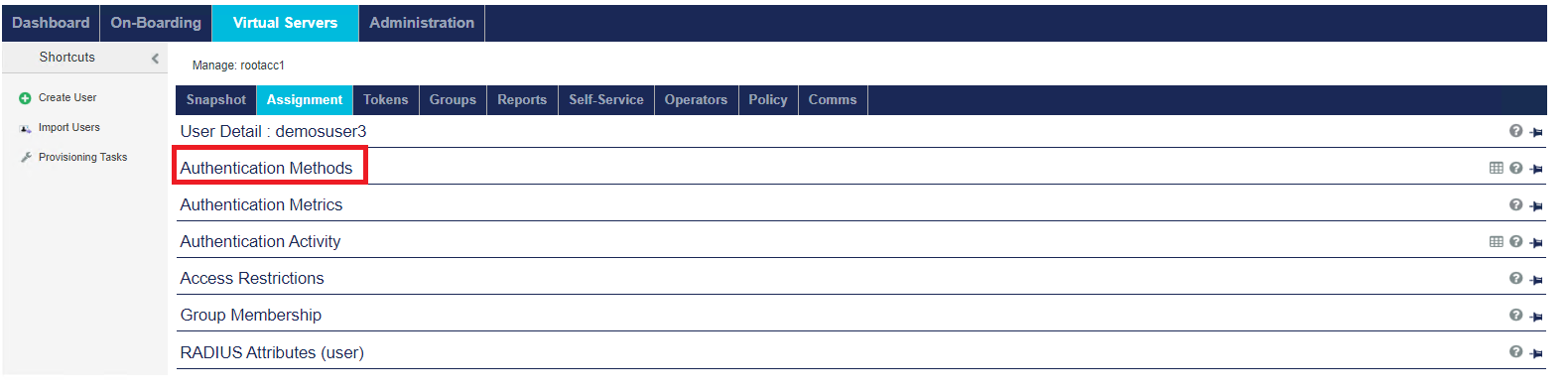Pin the Authentication Metrics section

1536,206
